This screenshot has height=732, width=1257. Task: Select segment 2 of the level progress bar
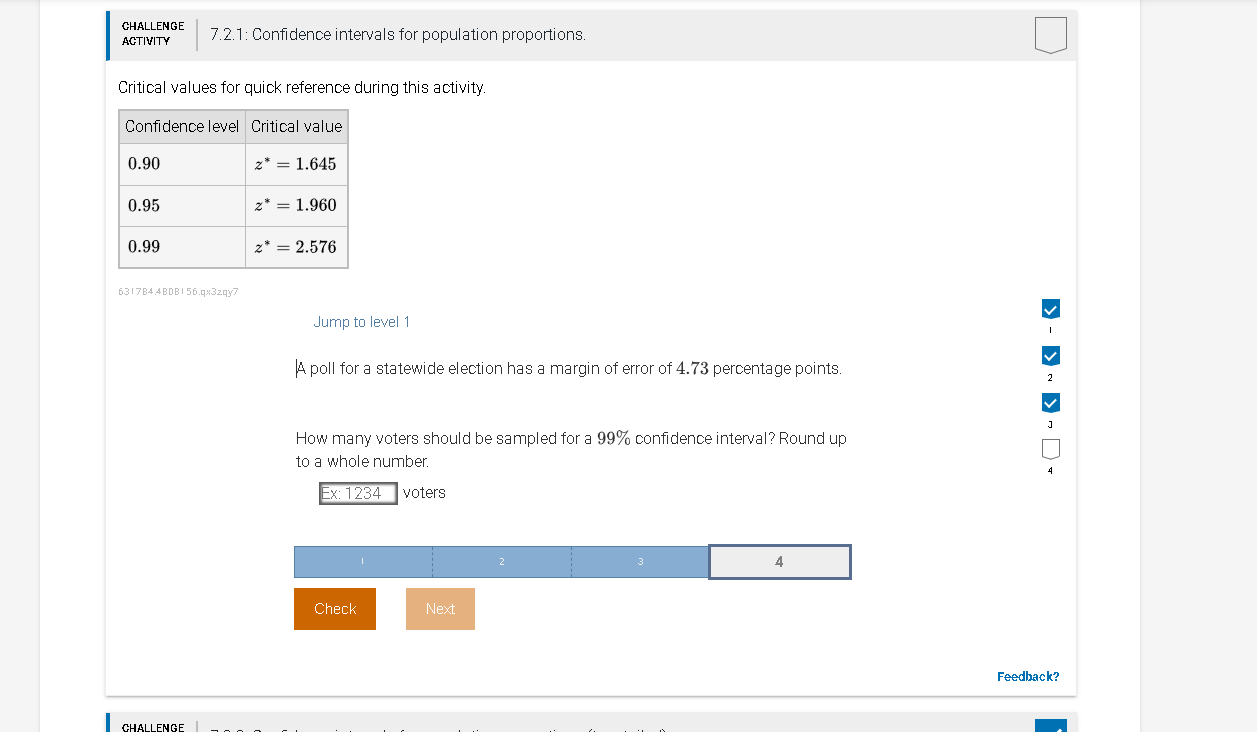[x=501, y=561]
